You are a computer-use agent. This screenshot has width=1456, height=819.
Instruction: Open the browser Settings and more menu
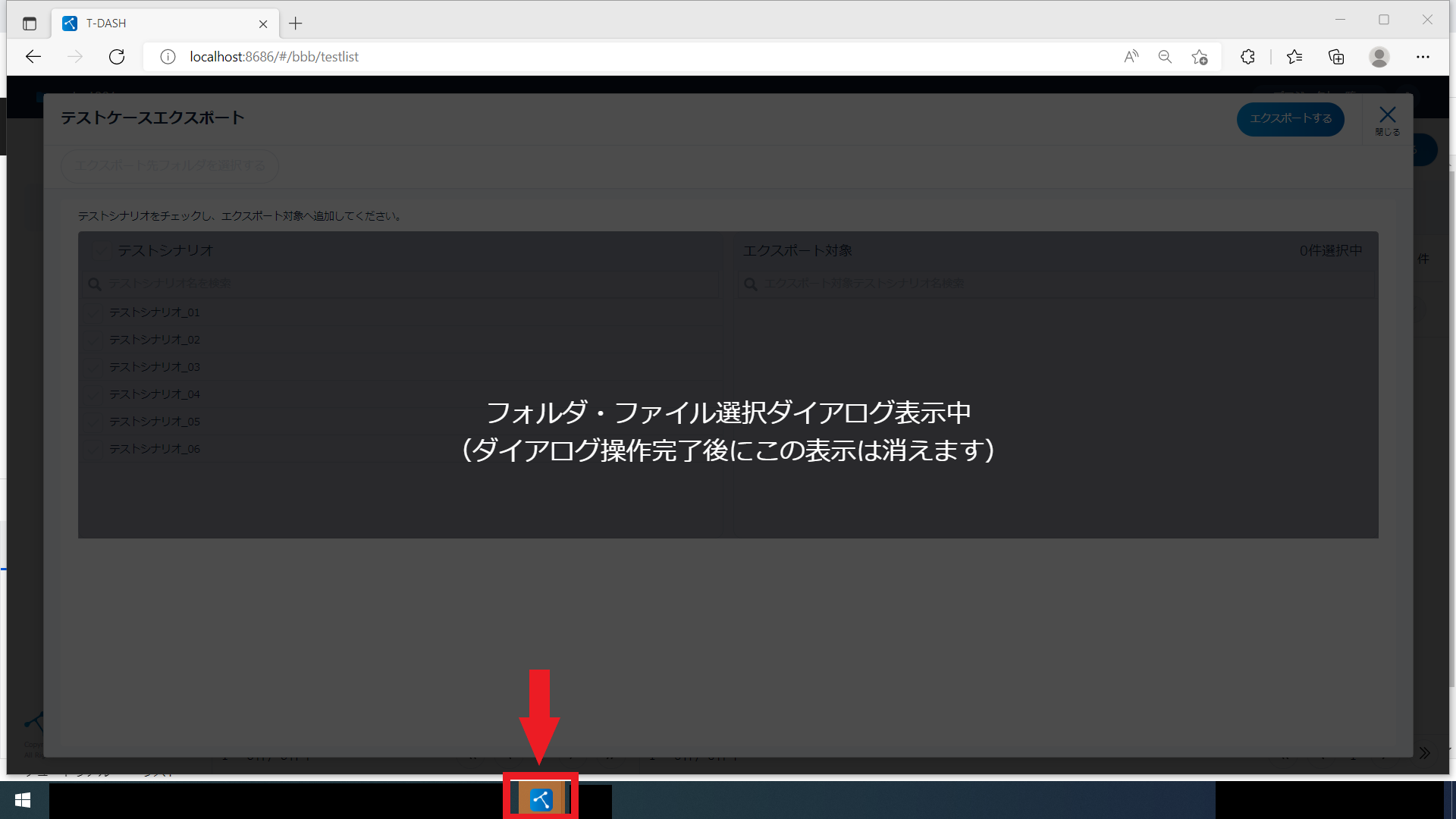click(x=1423, y=57)
